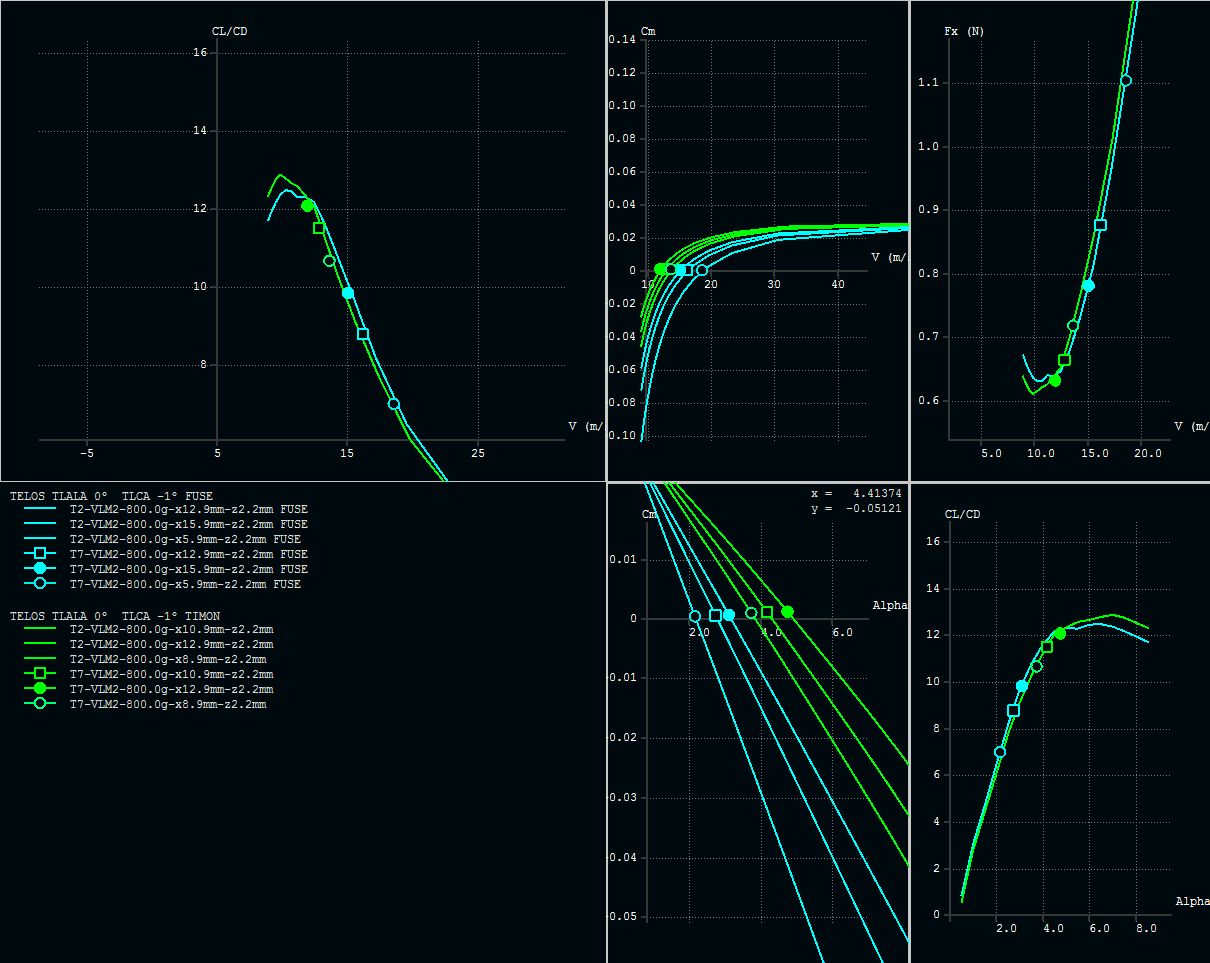The image size is (1210, 963).
Task: Click the CL/CD axis title of bottom-right graph
Action: tap(963, 514)
